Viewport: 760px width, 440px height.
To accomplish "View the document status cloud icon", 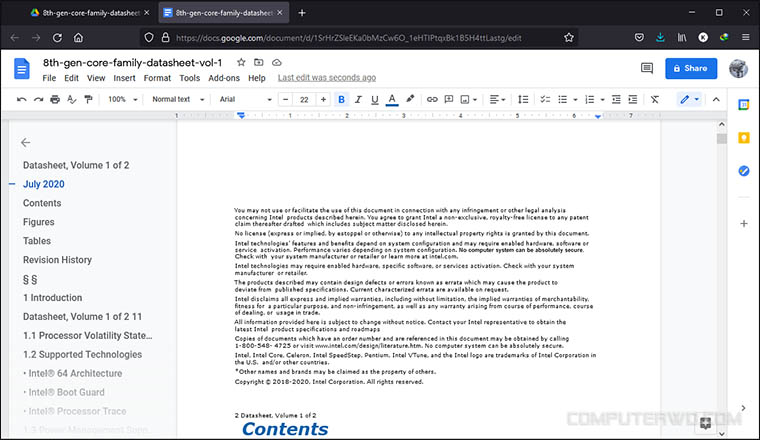I will pos(276,62).
